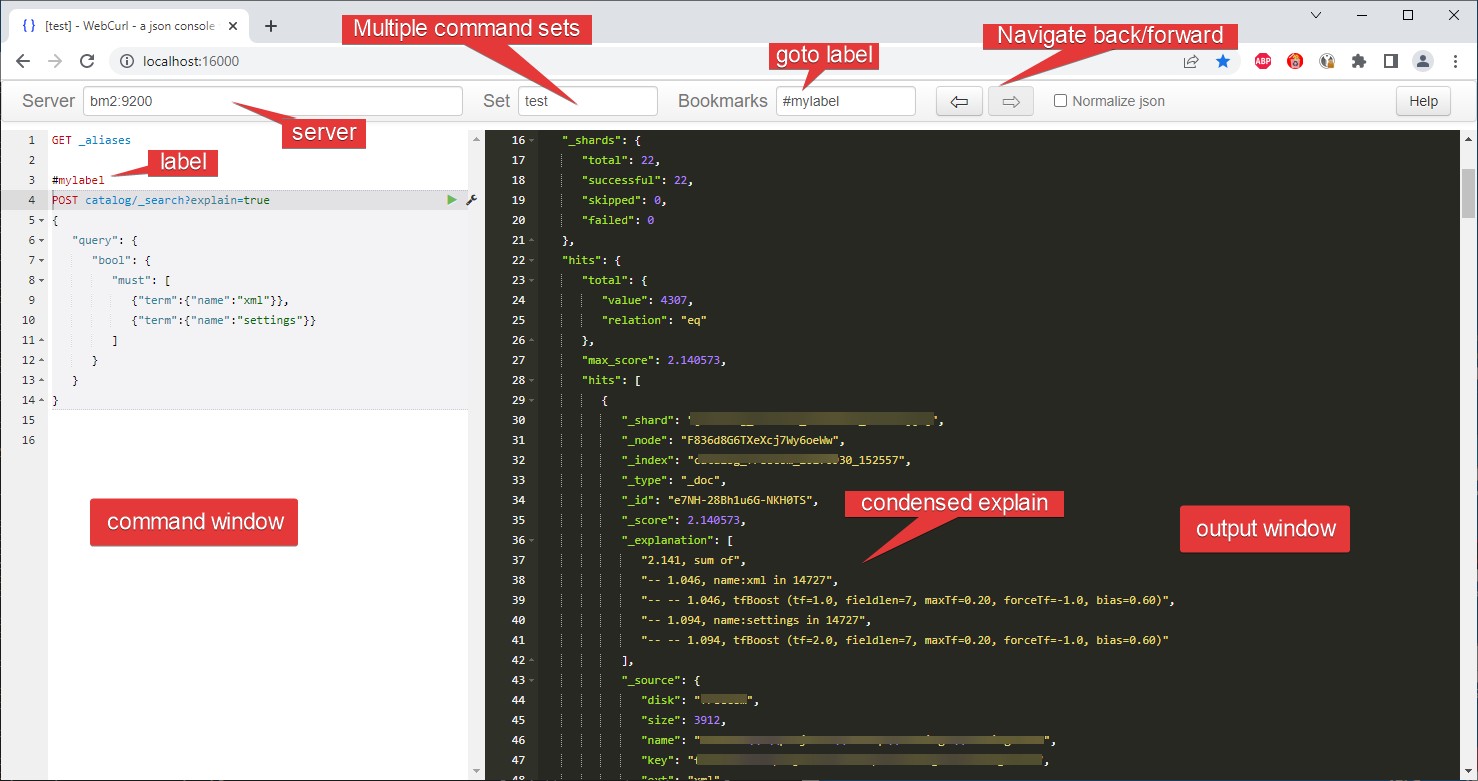The image size is (1478, 781).
Task: Fold the "total" object at output line 23
Action: tap(532, 280)
